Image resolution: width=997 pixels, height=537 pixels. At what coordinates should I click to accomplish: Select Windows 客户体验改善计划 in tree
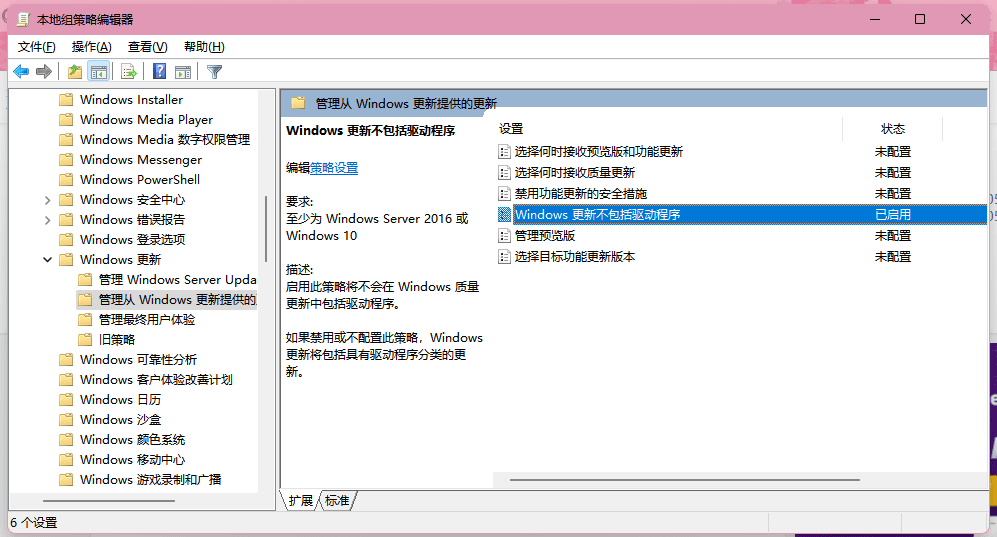pyautogui.click(x=156, y=380)
